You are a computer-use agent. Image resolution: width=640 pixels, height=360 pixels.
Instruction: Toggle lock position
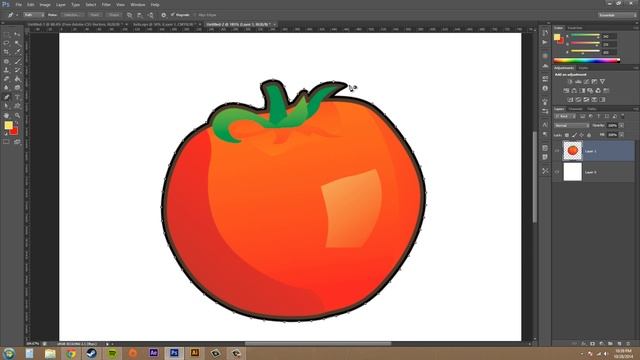(582, 135)
